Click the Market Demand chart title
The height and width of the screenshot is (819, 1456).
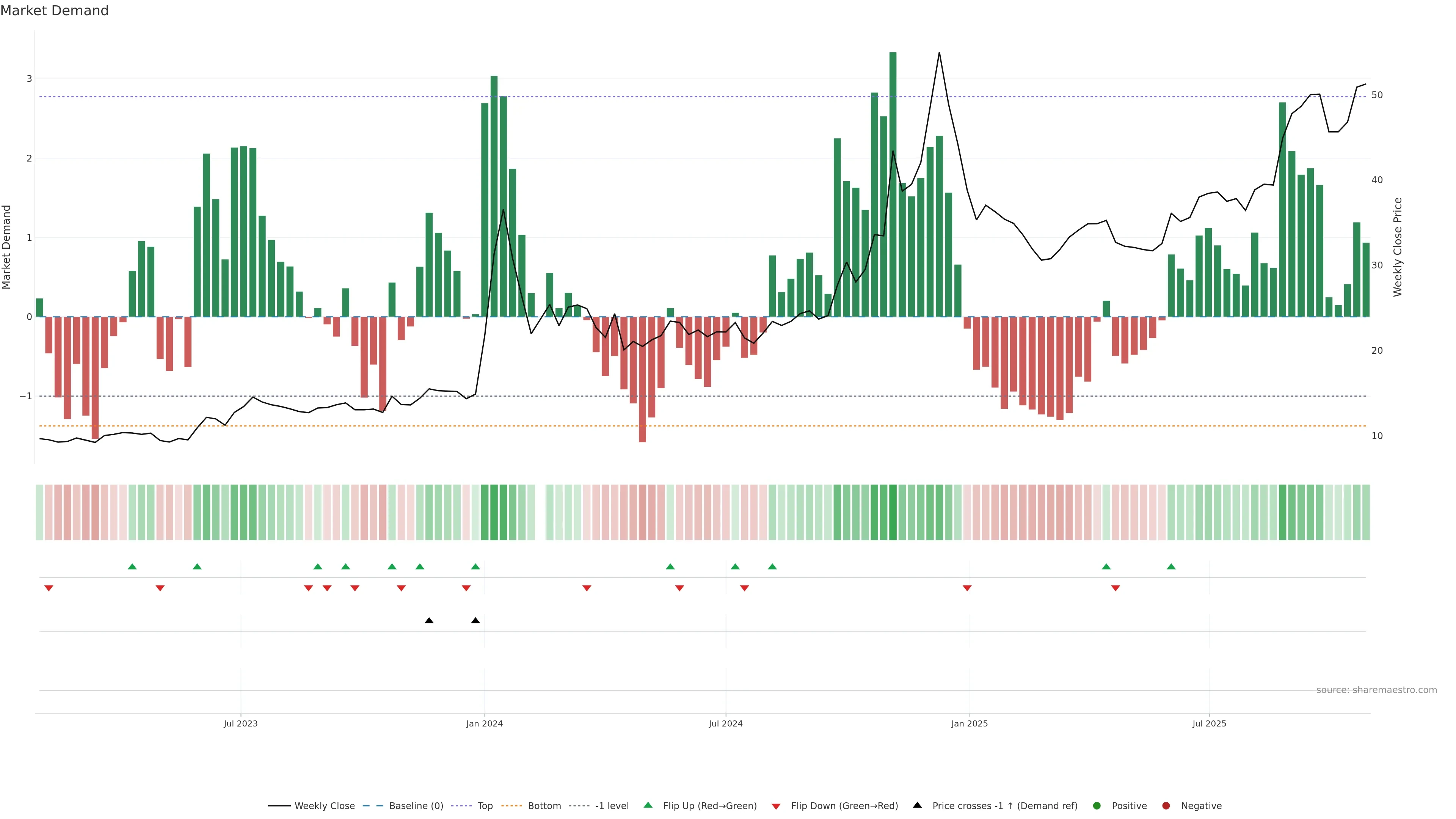click(x=54, y=11)
